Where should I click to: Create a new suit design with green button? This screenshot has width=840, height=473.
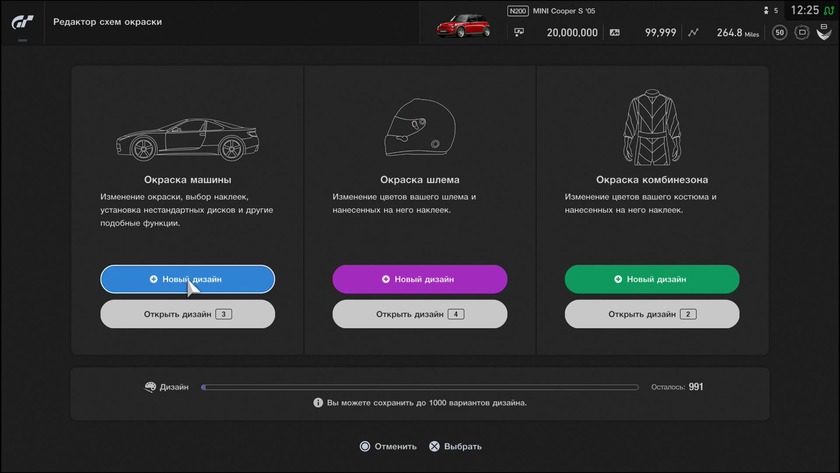pos(652,279)
